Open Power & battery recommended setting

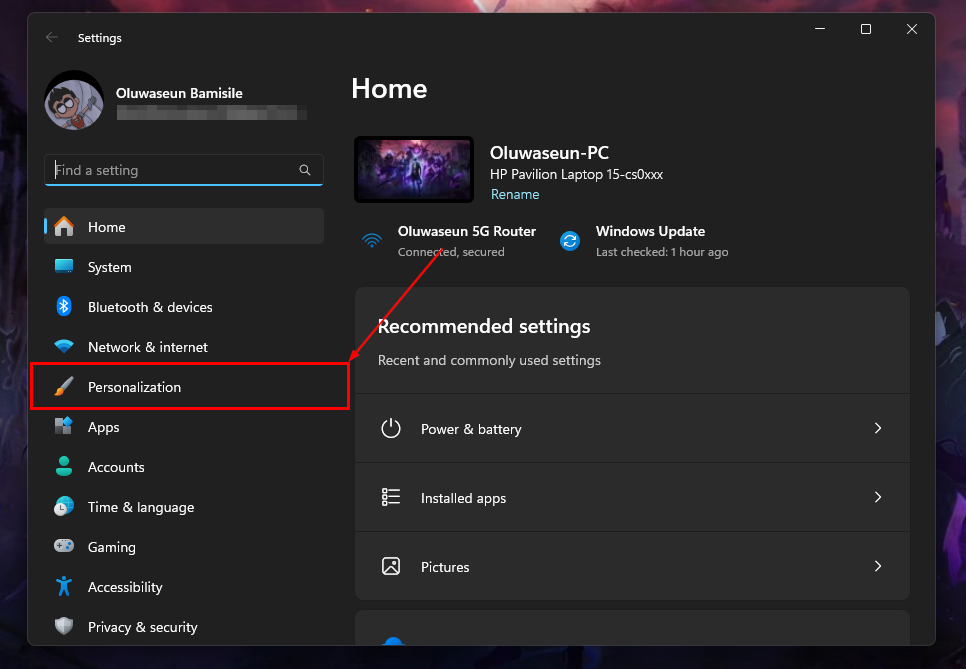click(632, 429)
